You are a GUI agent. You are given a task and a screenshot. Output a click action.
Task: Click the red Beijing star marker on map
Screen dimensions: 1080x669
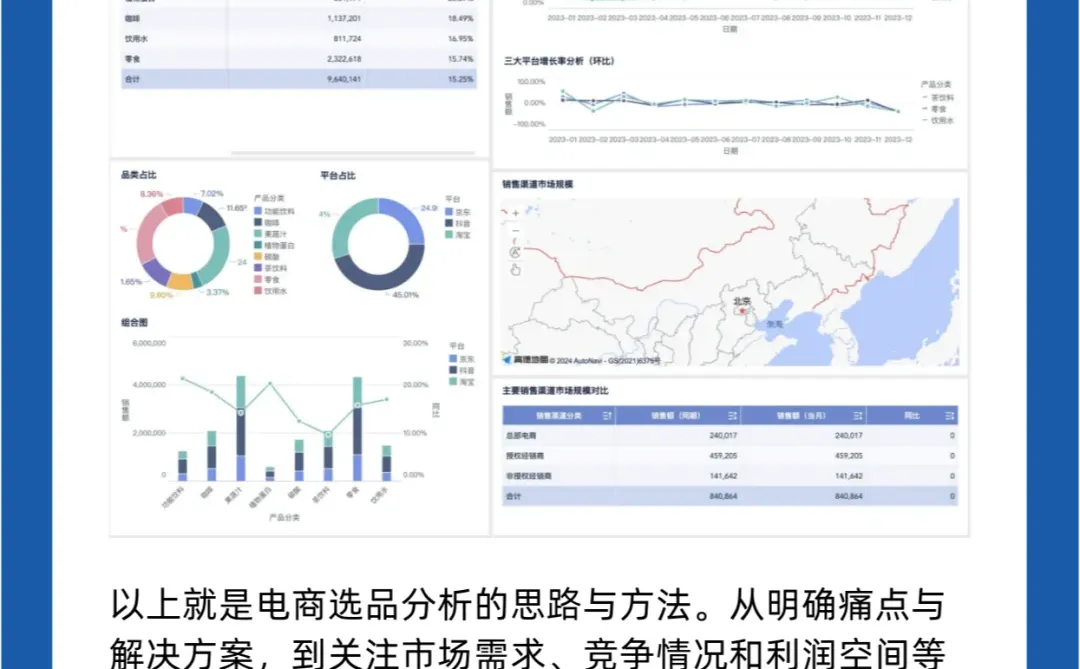pyautogui.click(x=742, y=311)
